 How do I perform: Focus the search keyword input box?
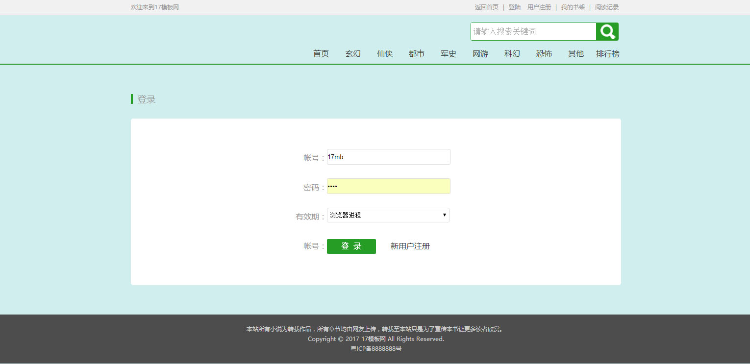533,32
